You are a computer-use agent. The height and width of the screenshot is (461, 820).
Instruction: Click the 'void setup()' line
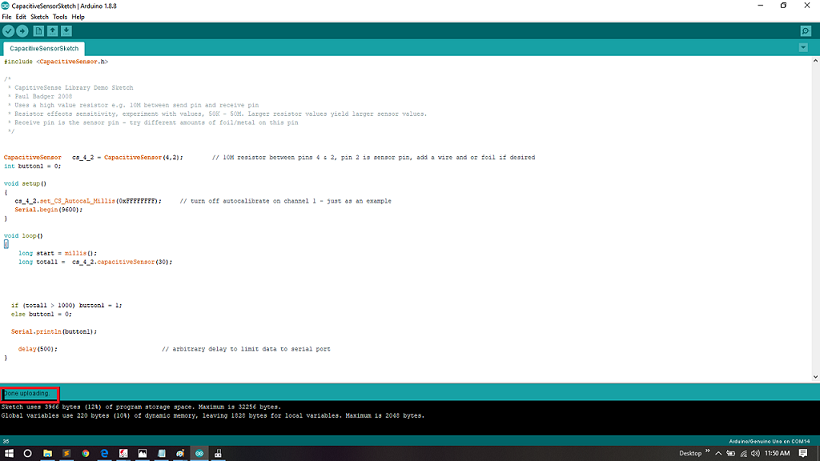pos(25,183)
